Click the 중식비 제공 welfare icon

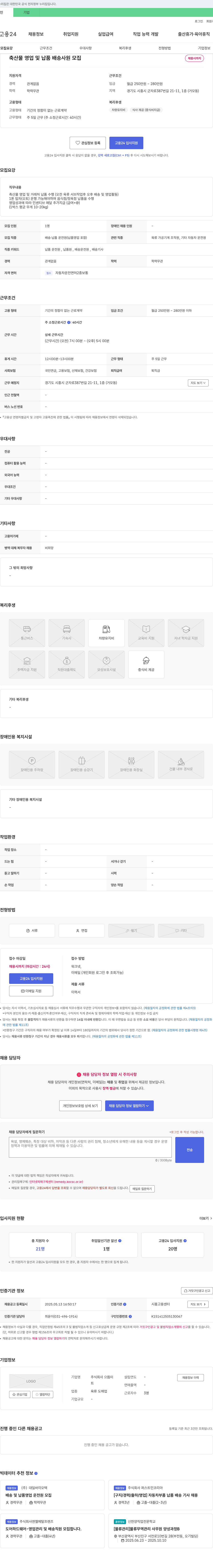click(146, 665)
